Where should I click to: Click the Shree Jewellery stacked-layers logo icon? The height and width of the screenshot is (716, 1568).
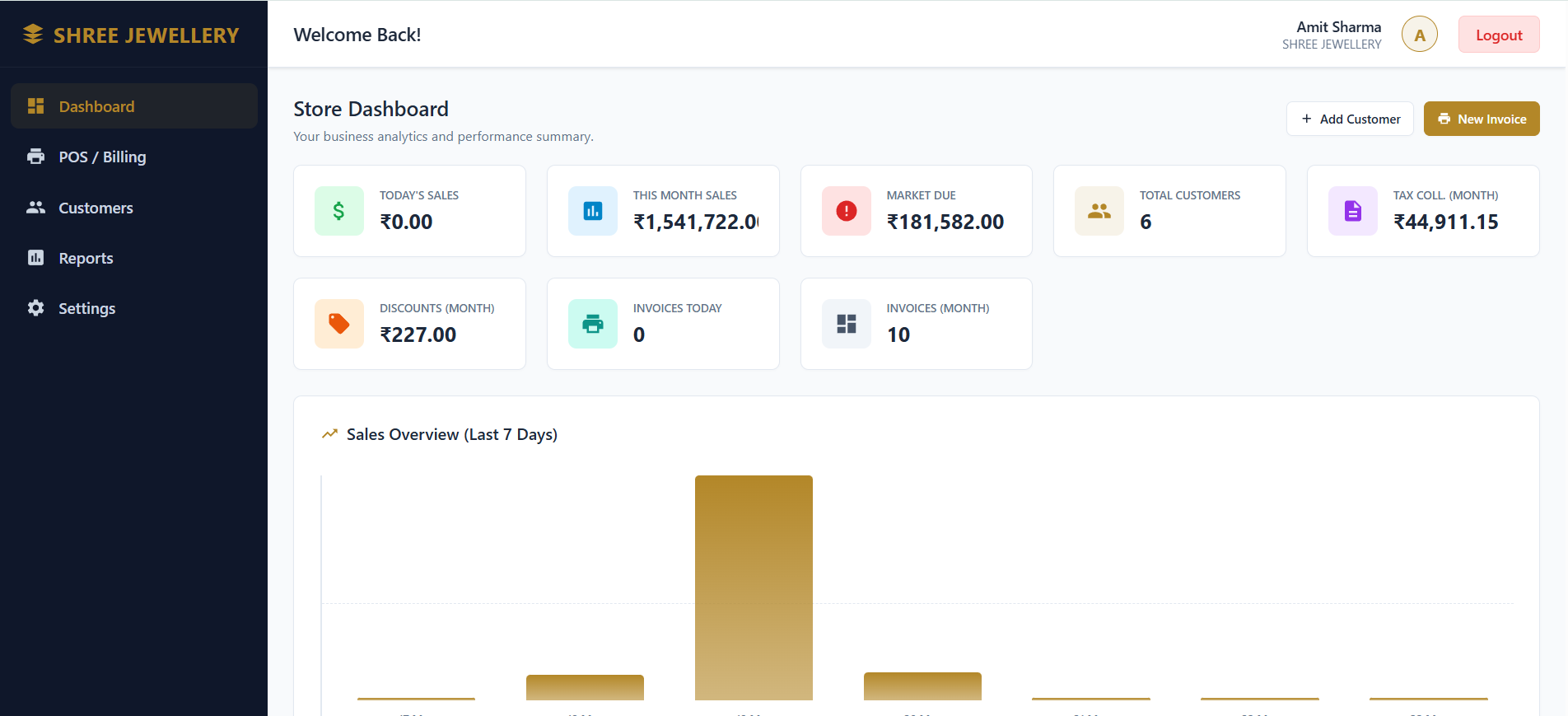tap(33, 35)
